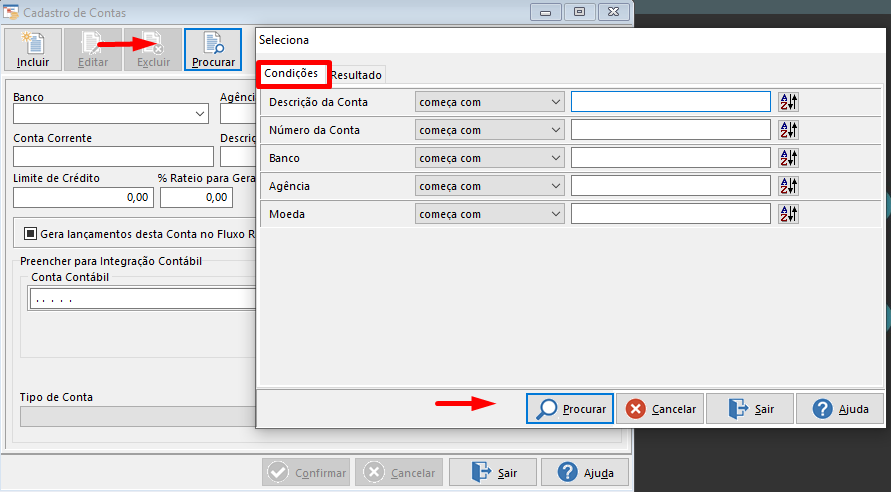This screenshot has height=492, width=891.
Task: Click Ajuda button in Cadastro de Contas window
Action: 585,473
